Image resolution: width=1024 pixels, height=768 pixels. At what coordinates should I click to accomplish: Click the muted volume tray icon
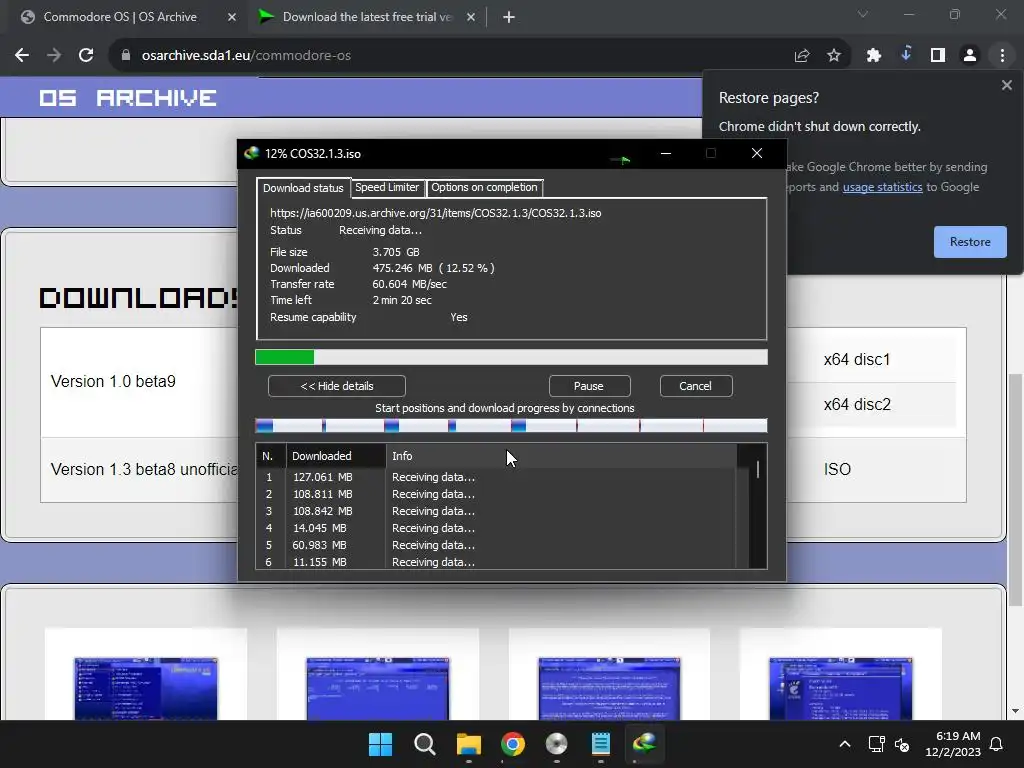pos(902,744)
